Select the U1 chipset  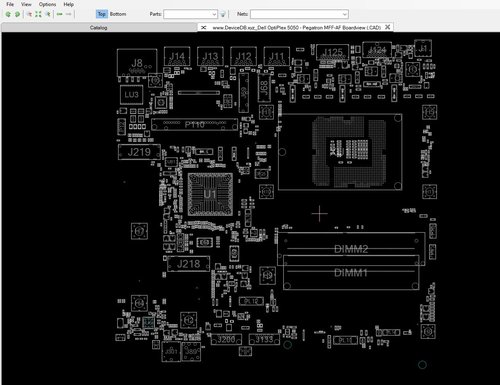210,194
